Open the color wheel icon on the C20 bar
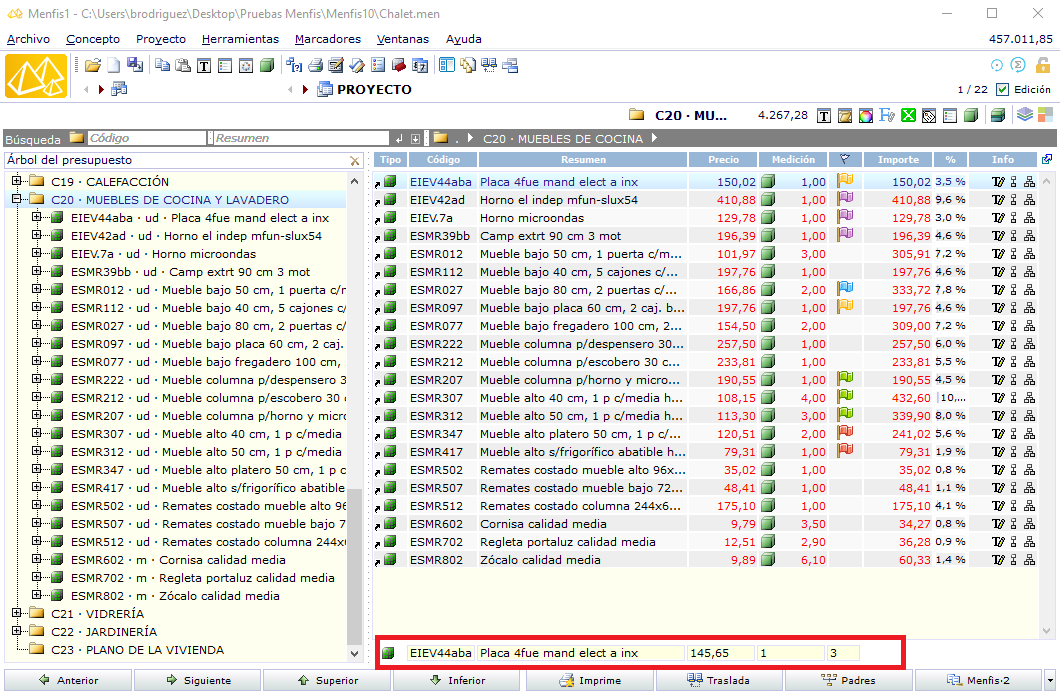This screenshot has width=1060, height=695. coord(865,116)
